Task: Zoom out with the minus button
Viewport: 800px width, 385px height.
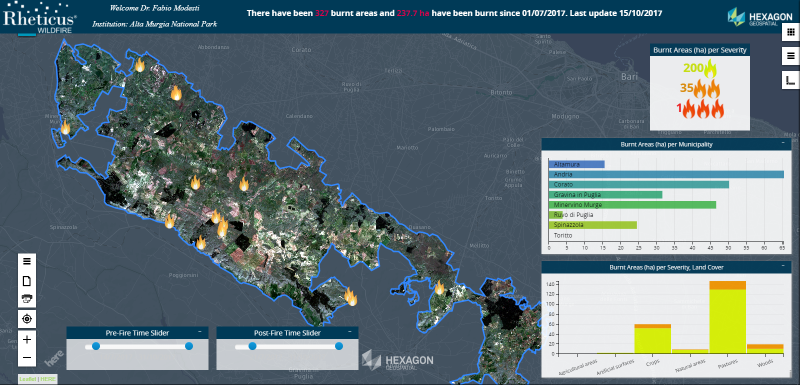Action: click(27, 357)
